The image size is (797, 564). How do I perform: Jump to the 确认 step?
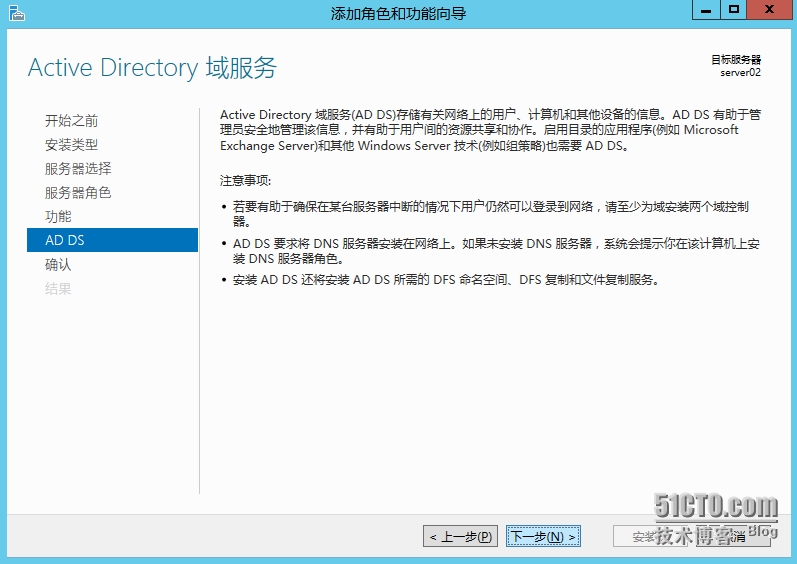point(58,264)
